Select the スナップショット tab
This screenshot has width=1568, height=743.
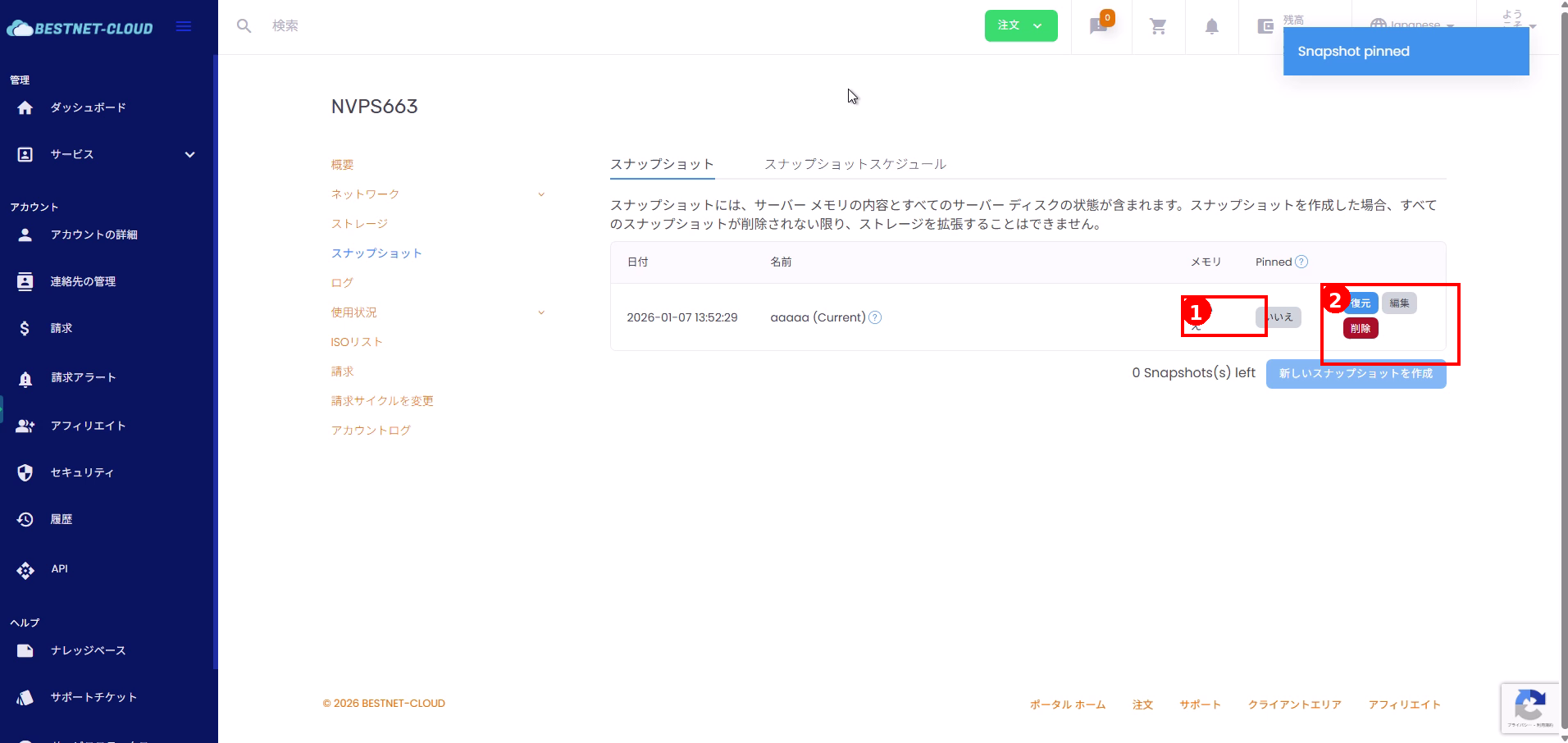662,164
